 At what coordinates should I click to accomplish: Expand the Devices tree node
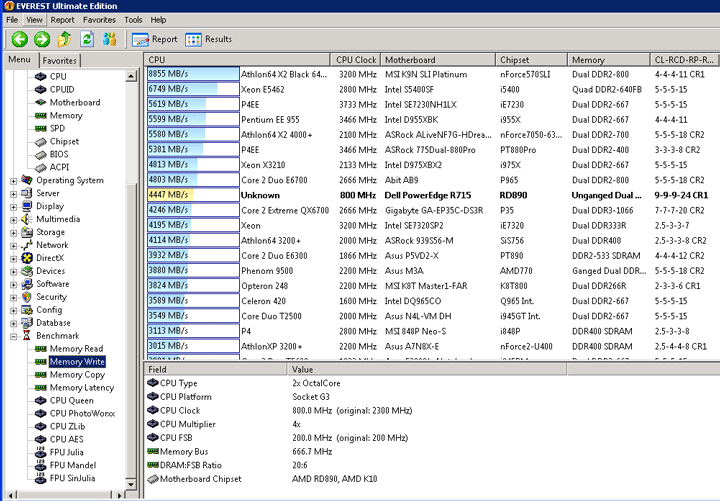point(13,272)
